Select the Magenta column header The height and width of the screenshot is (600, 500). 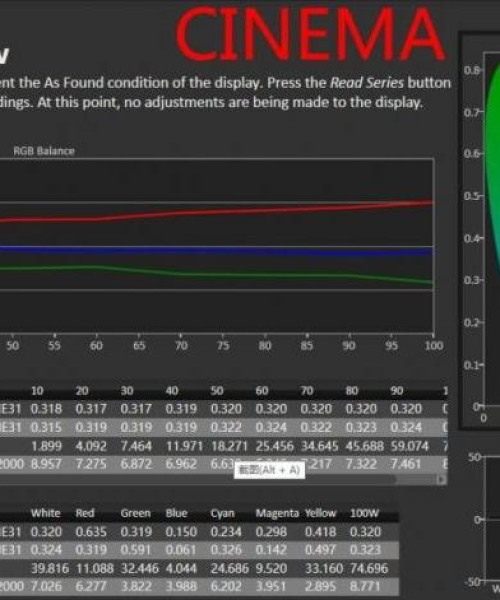coord(277,513)
